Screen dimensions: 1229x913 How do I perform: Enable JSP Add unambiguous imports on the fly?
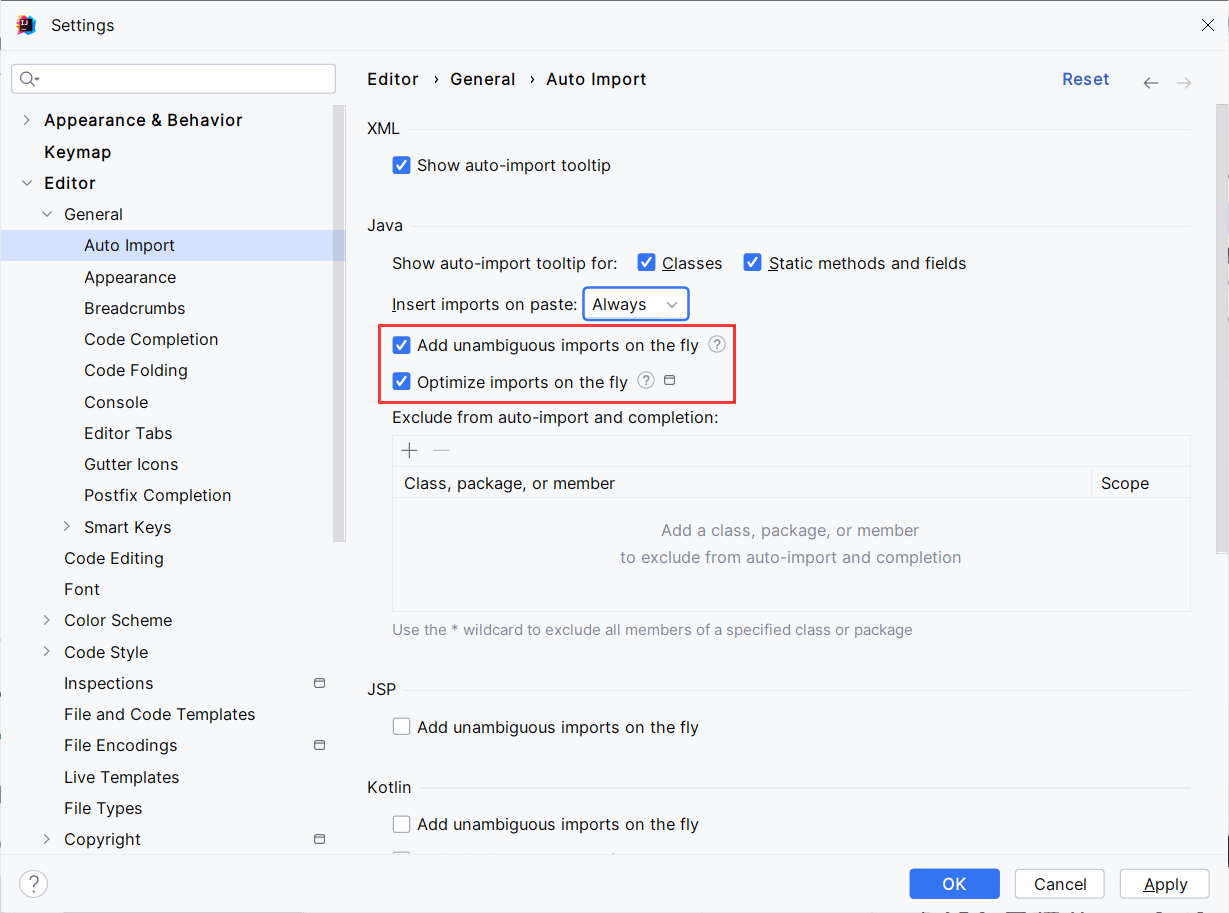coord(401,727)
